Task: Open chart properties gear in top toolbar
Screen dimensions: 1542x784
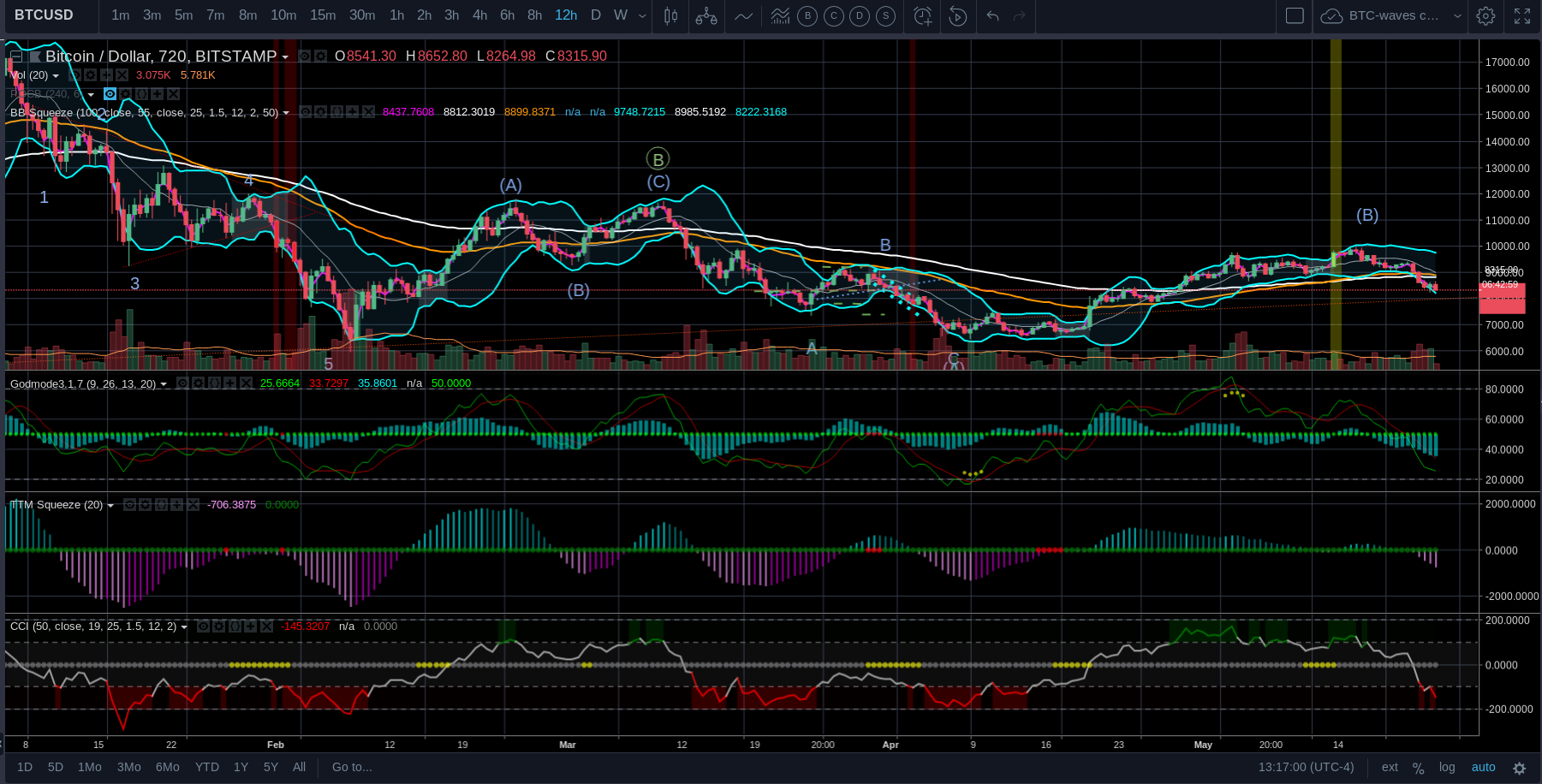Action: (1486, 15)
